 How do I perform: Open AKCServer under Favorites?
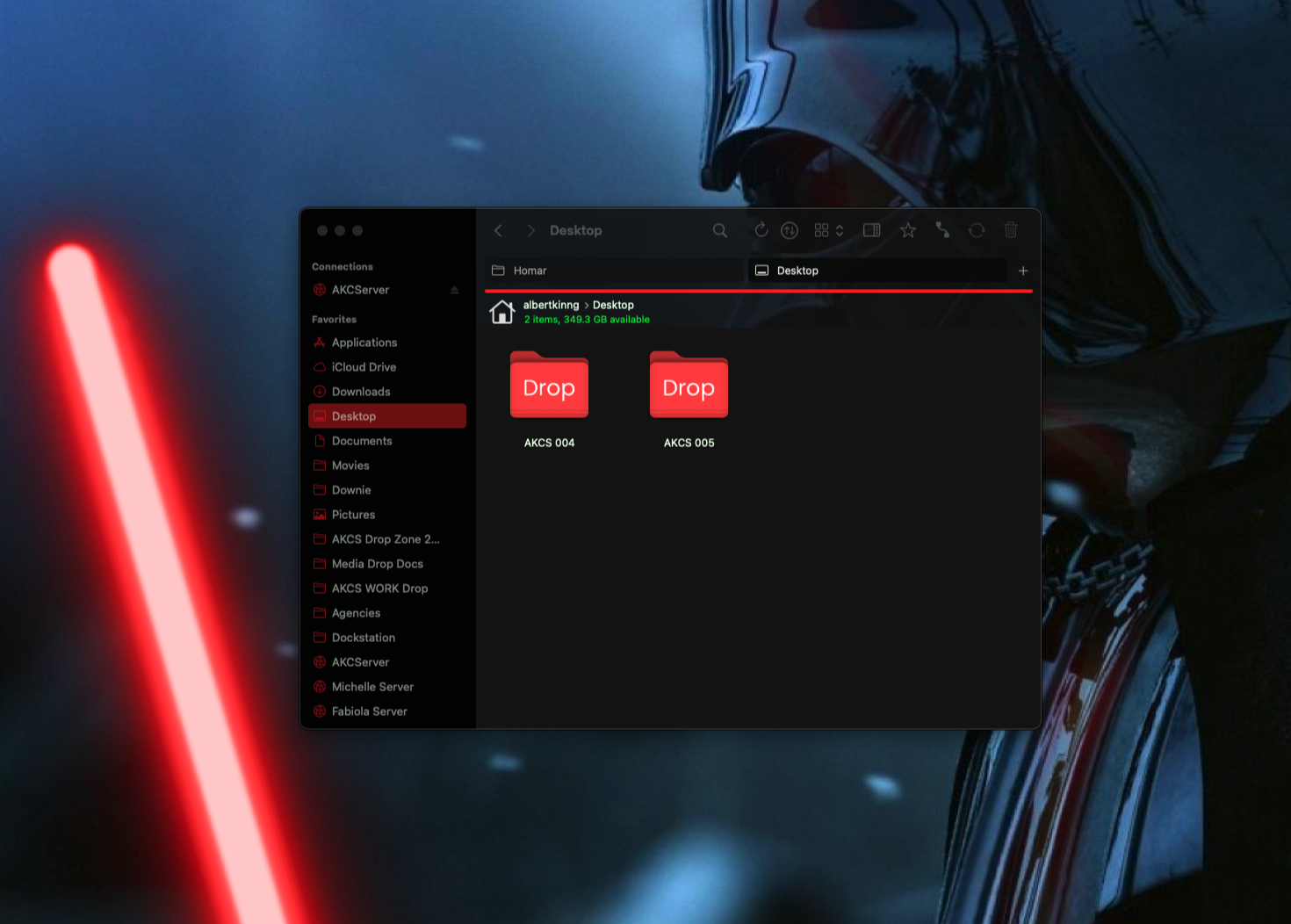coord(387,662)
